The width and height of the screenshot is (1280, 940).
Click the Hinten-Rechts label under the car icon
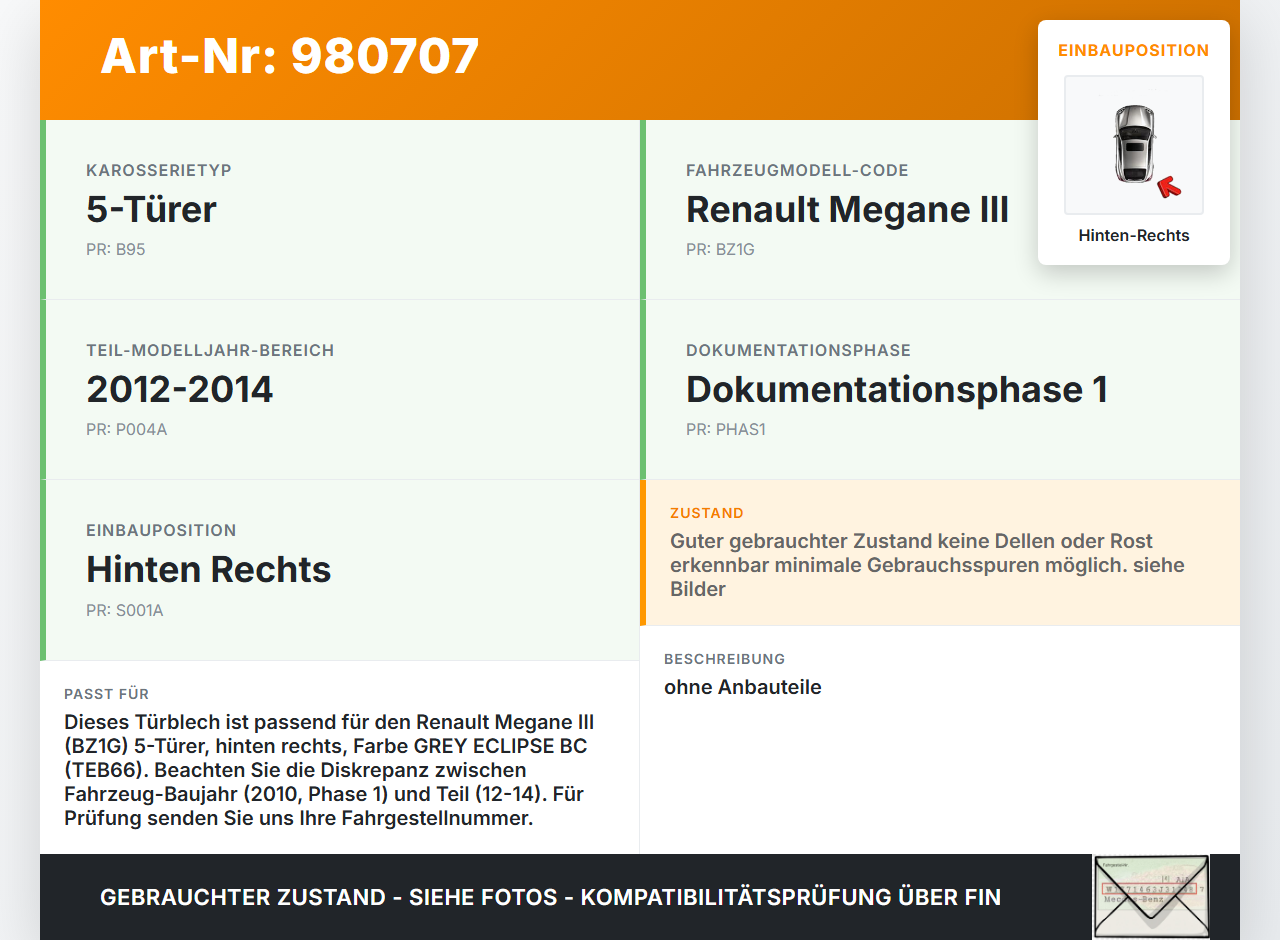point(1133,235)
